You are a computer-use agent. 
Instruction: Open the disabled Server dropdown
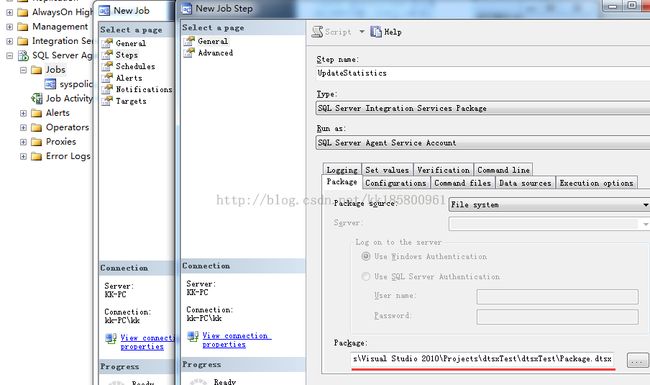pyautogui.click(x=549, y=224)
